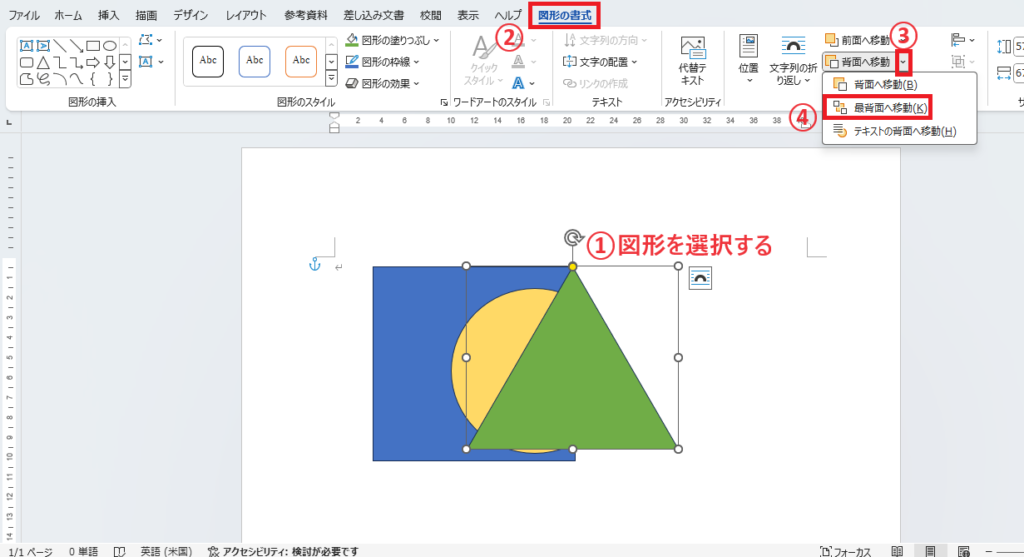Click the rotation handle above the triangle

click(573, 238)
